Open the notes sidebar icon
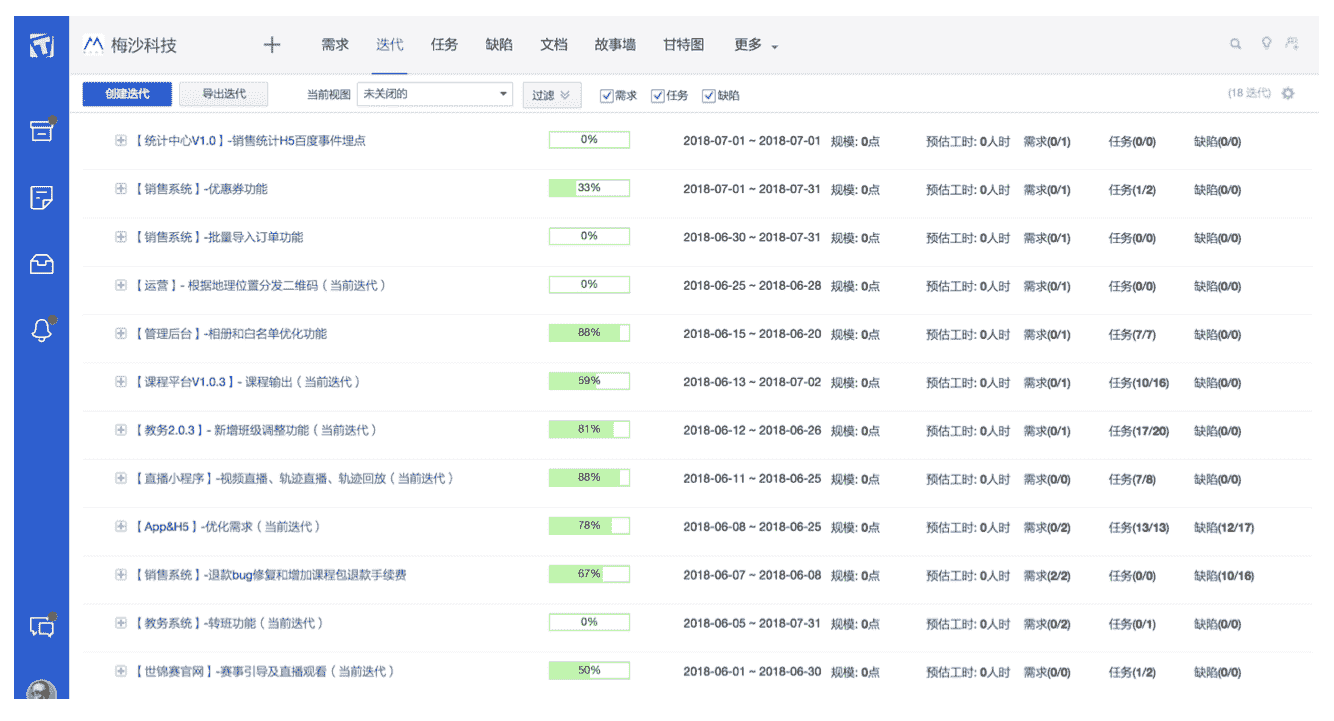 pos(41,197)
